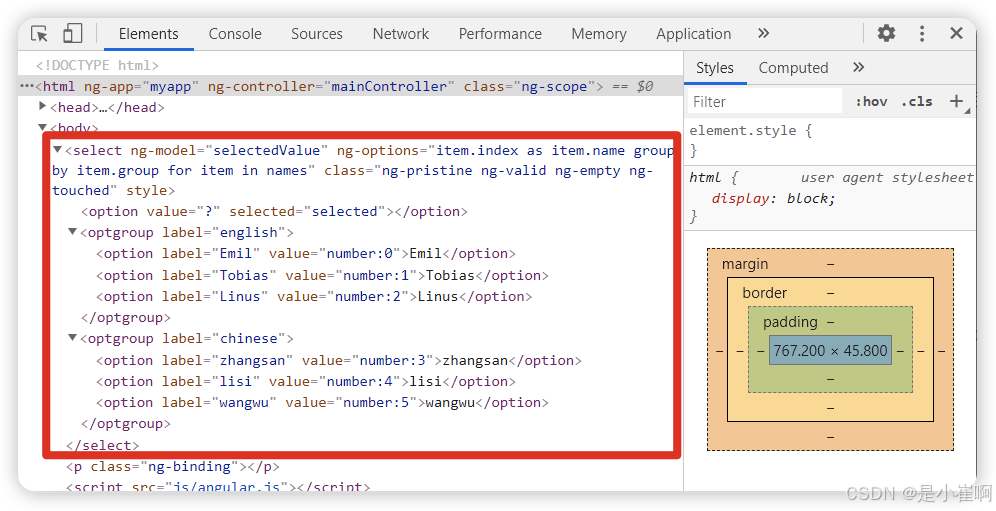Click the ellipsis beside the html node
This screenshot has width=996, height=511.
coord(26,86)
